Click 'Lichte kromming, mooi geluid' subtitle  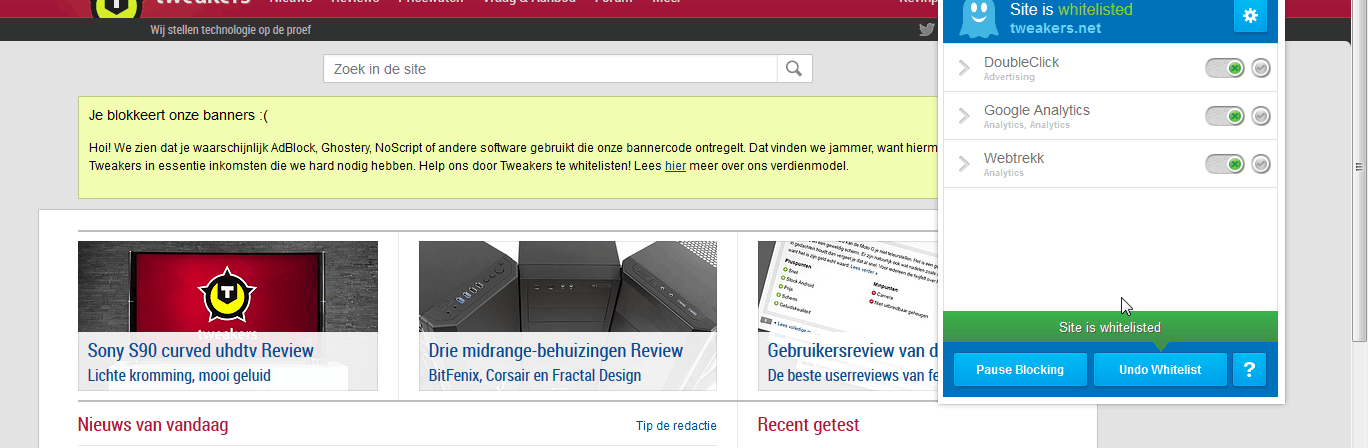[x=179, y=376]
